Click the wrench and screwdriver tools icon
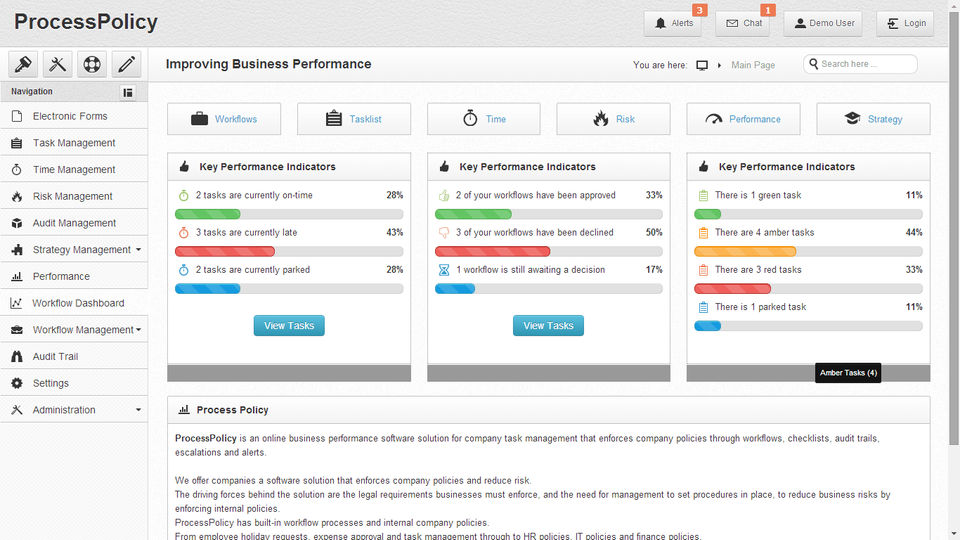 coord(57,64)
